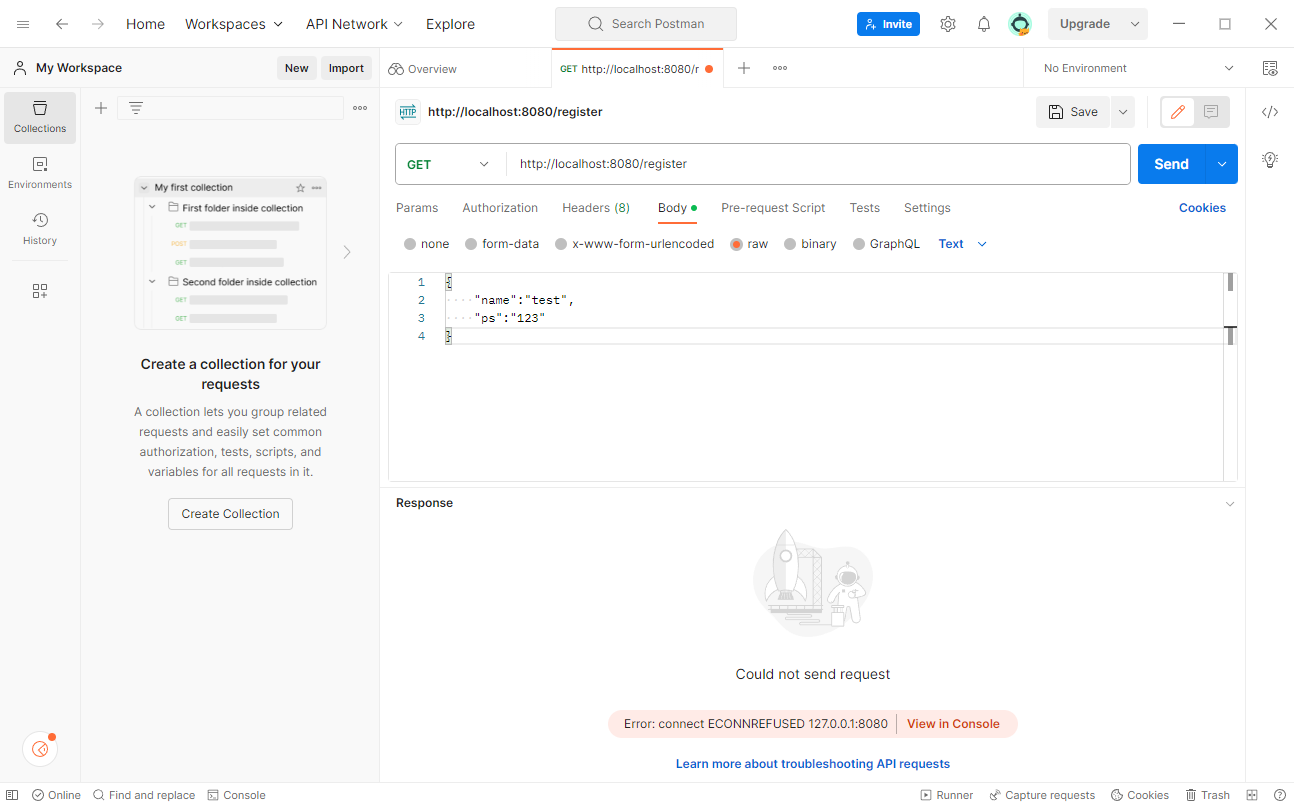The height and width of the screenshot is (807, 1294).
Task: Select the form-data body option
Action: 471,244
